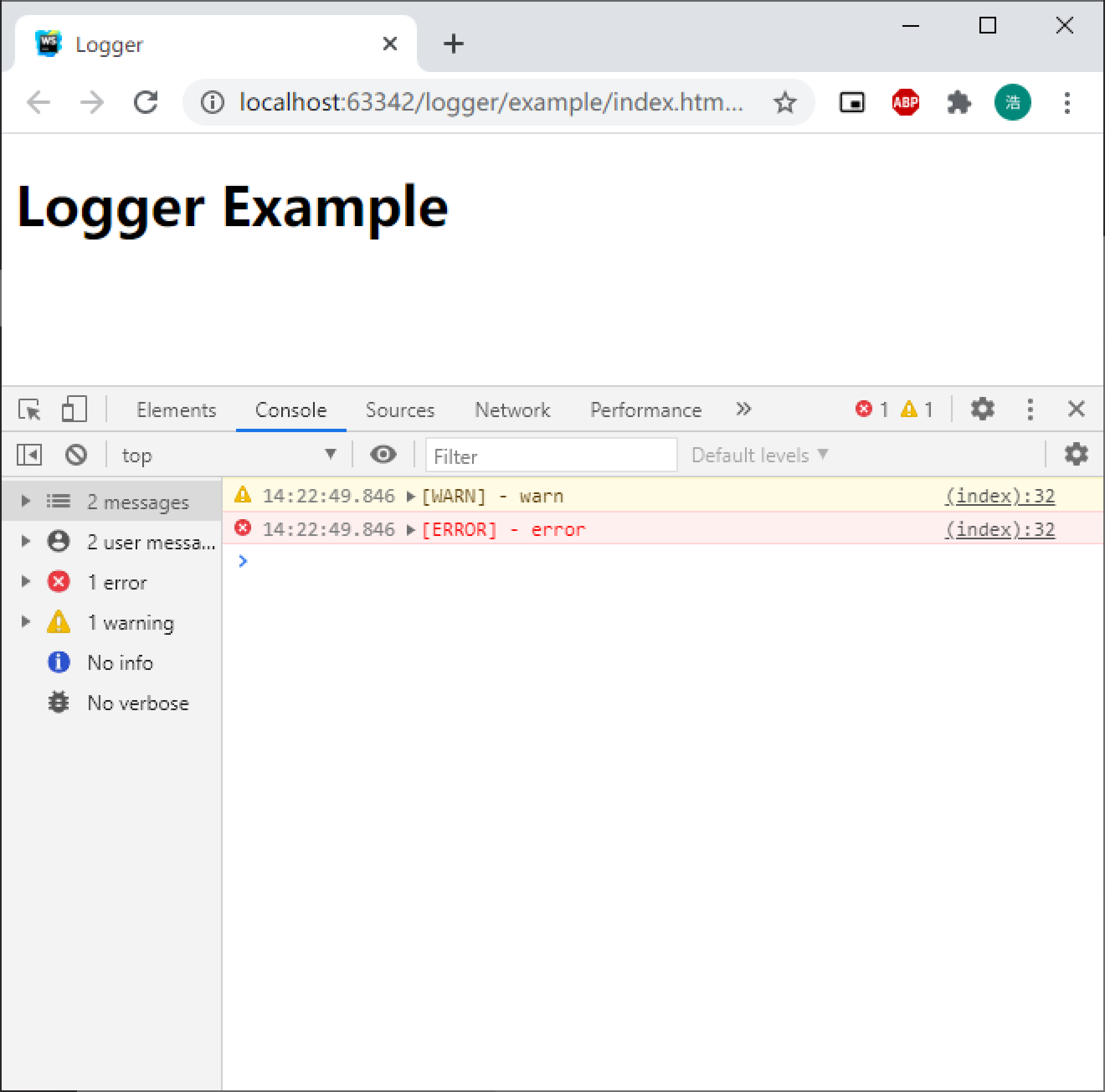The image size is (1105, 1092).
Task: Open DevTools main settings gear
Action: pos(982,410)
